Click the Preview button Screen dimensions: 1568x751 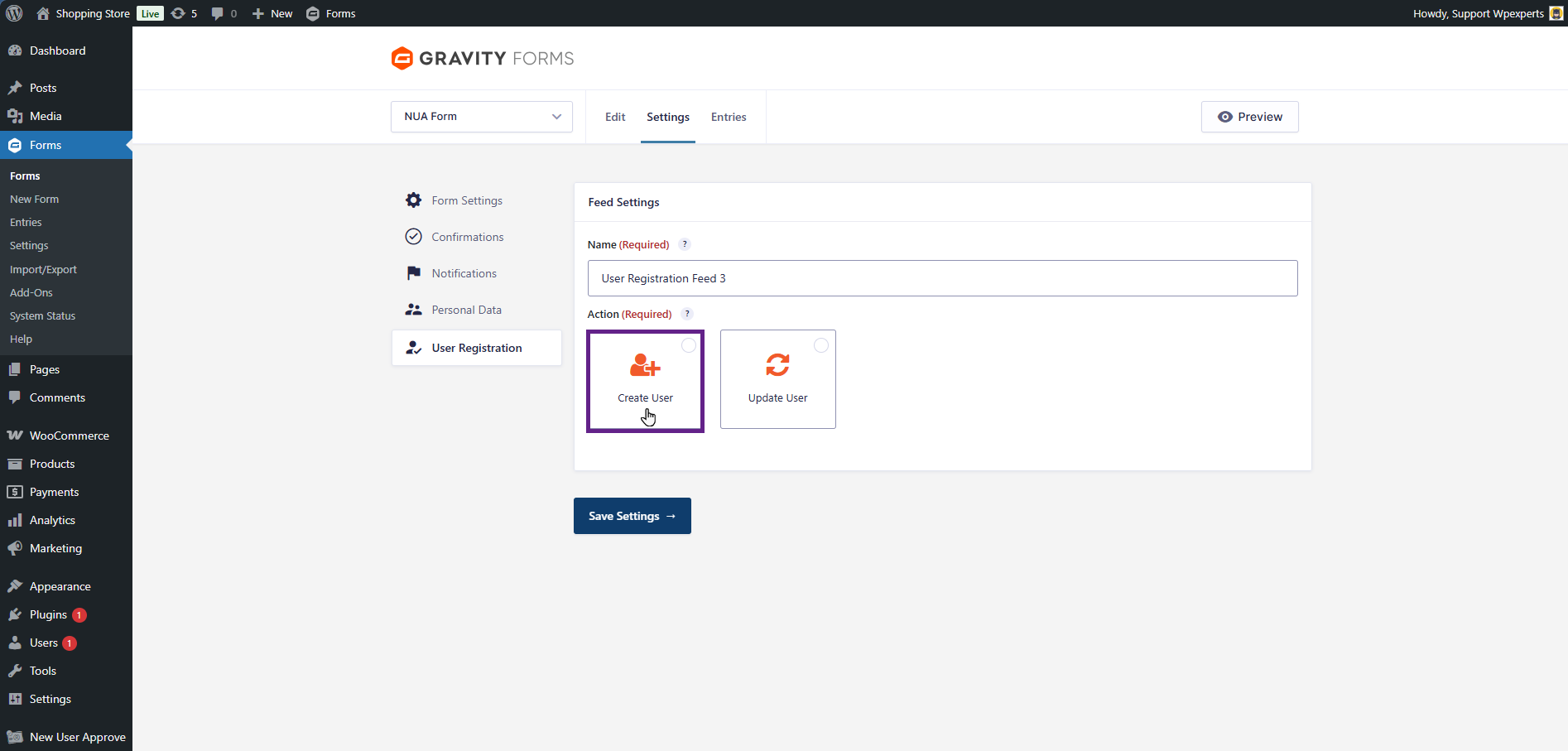point(1249,117)
